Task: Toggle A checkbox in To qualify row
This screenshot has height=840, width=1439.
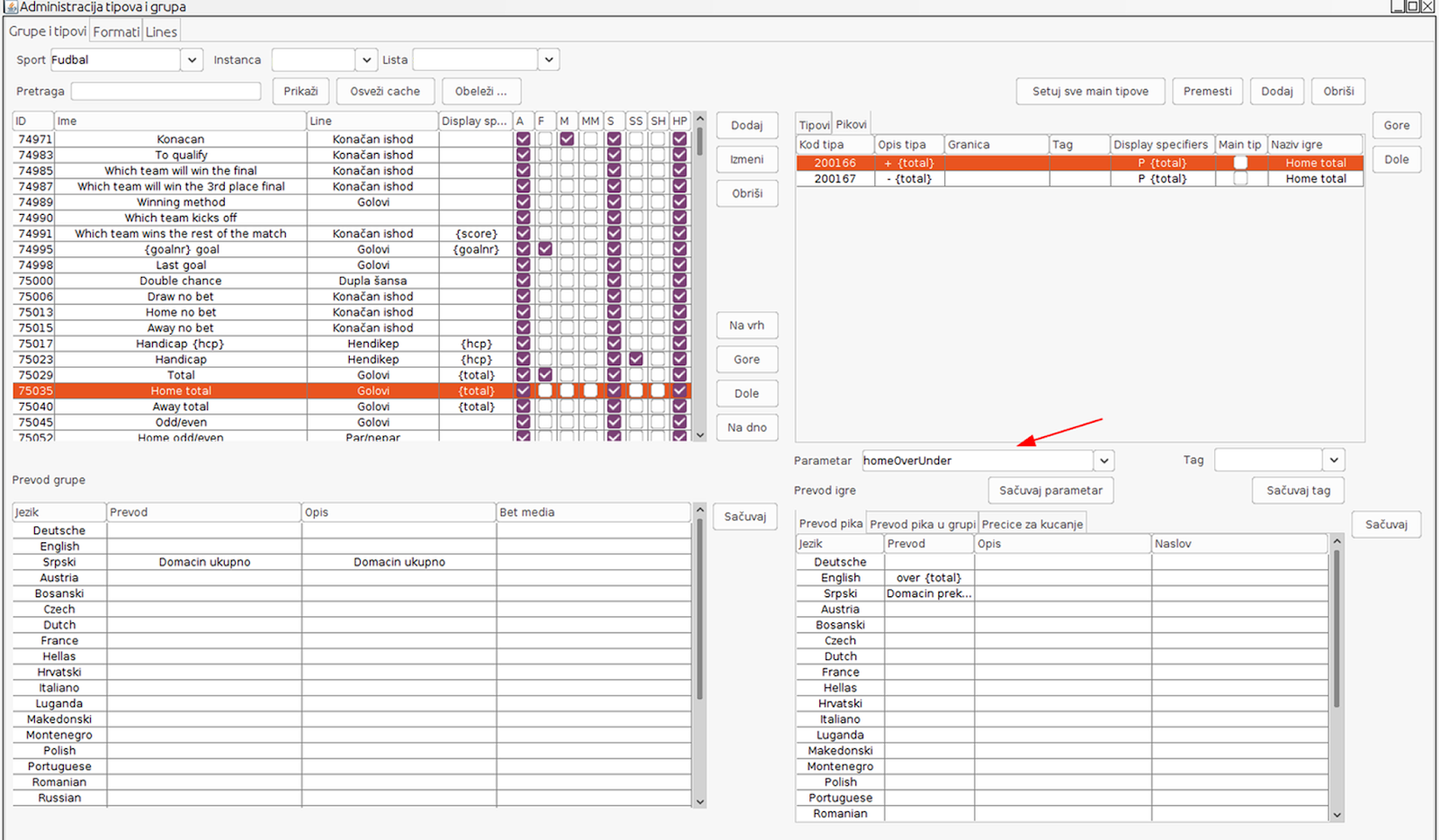Action: click(x=523, y=155)
